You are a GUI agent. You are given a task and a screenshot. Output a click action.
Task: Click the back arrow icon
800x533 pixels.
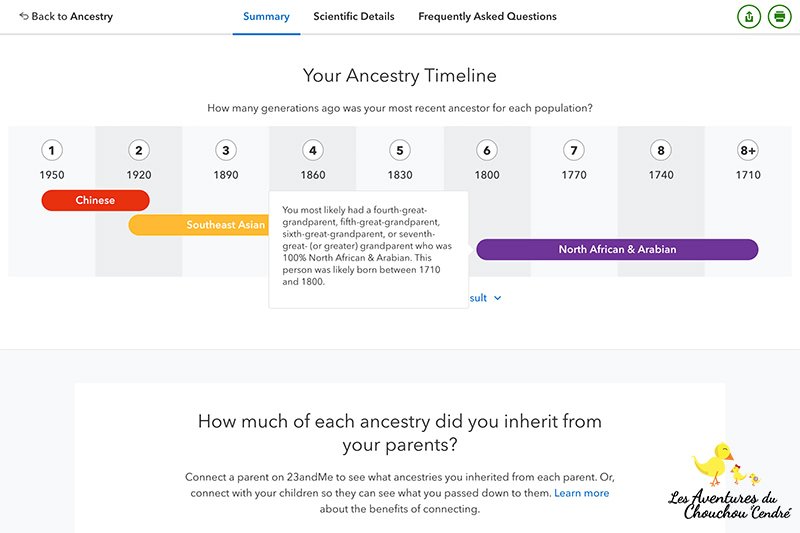point(24,17)
